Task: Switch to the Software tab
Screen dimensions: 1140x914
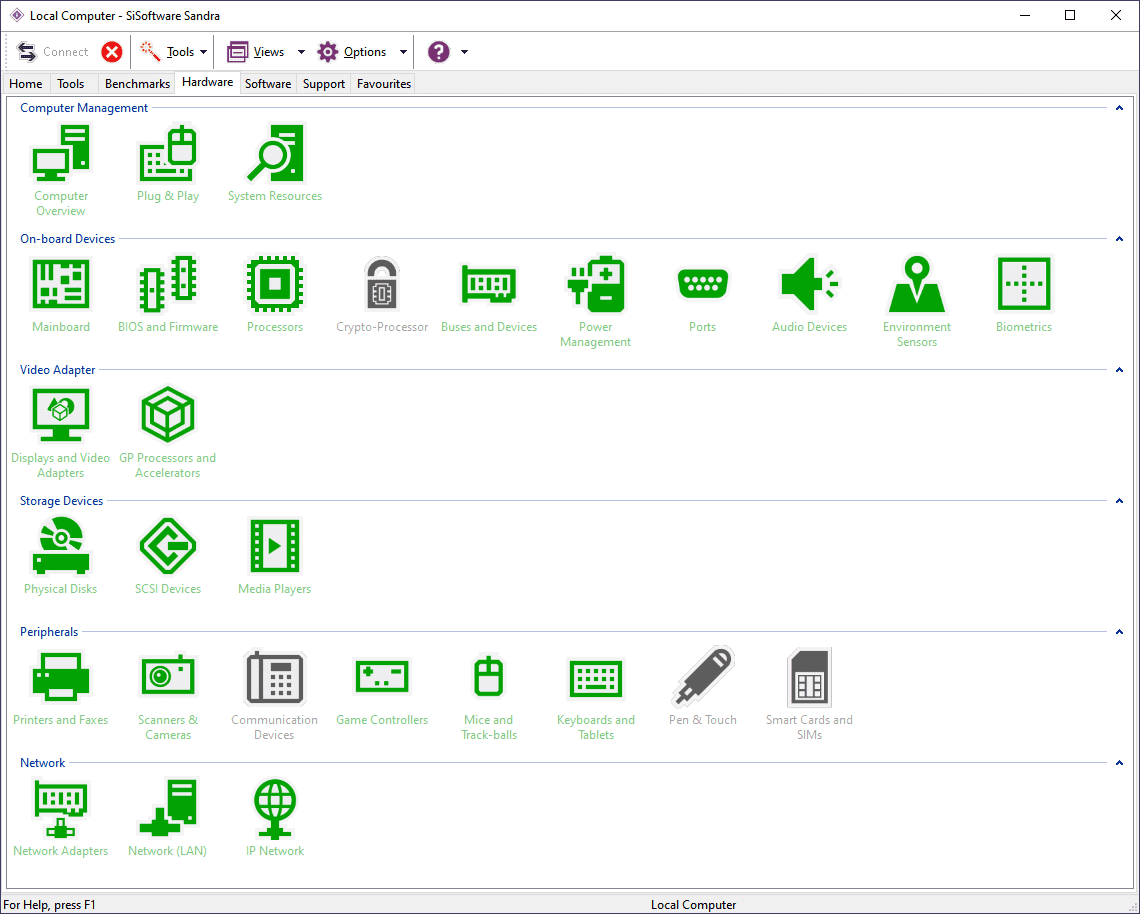Action: click(x=268, y=84)
